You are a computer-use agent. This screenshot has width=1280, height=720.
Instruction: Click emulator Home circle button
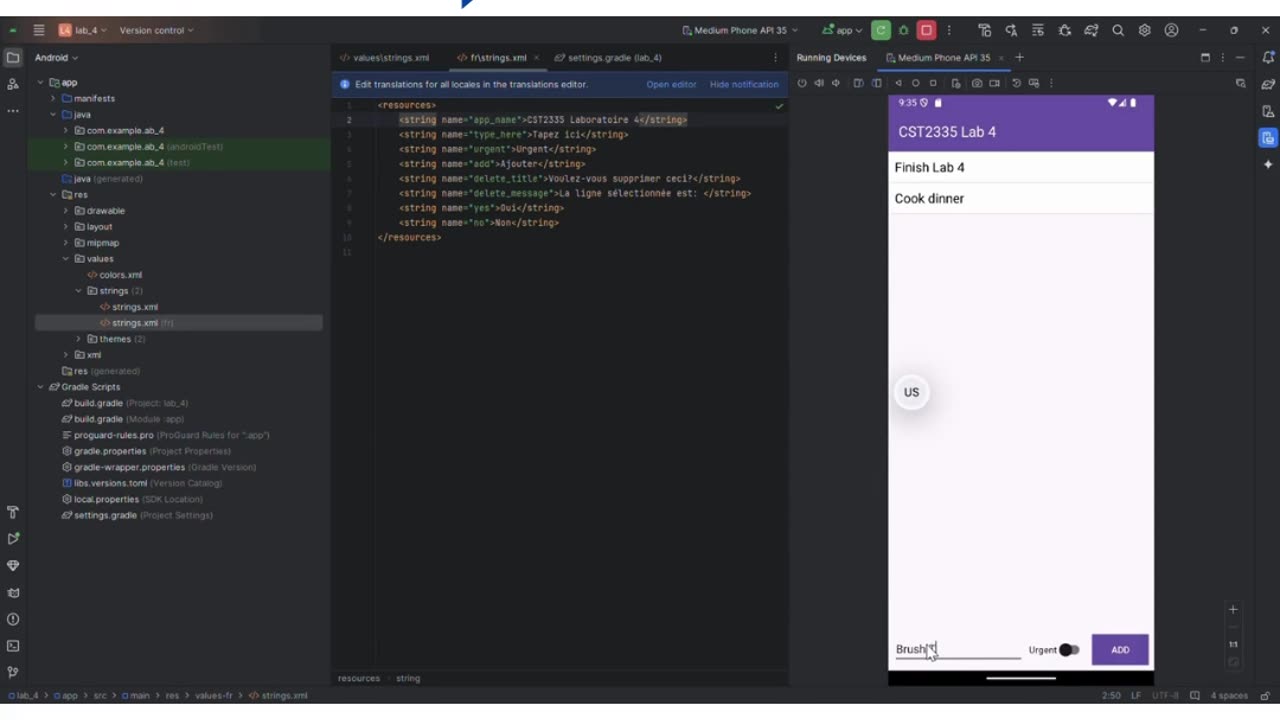pos(915,83)
